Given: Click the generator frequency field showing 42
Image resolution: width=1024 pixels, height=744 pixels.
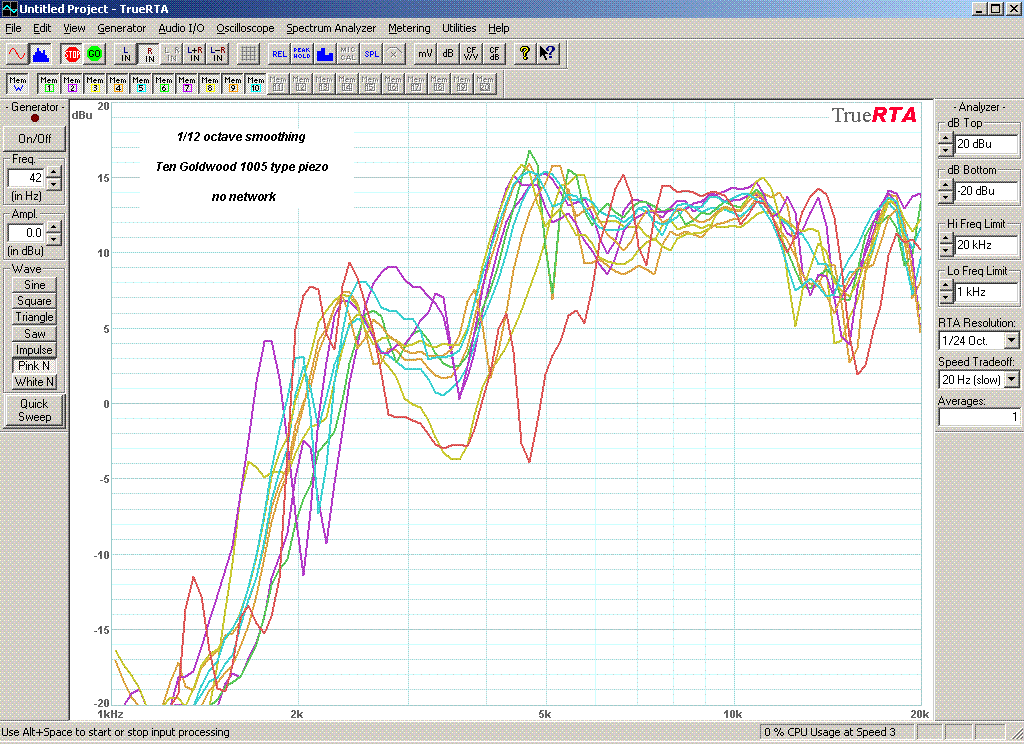Looking at the screenshot, I should [26, 178].
